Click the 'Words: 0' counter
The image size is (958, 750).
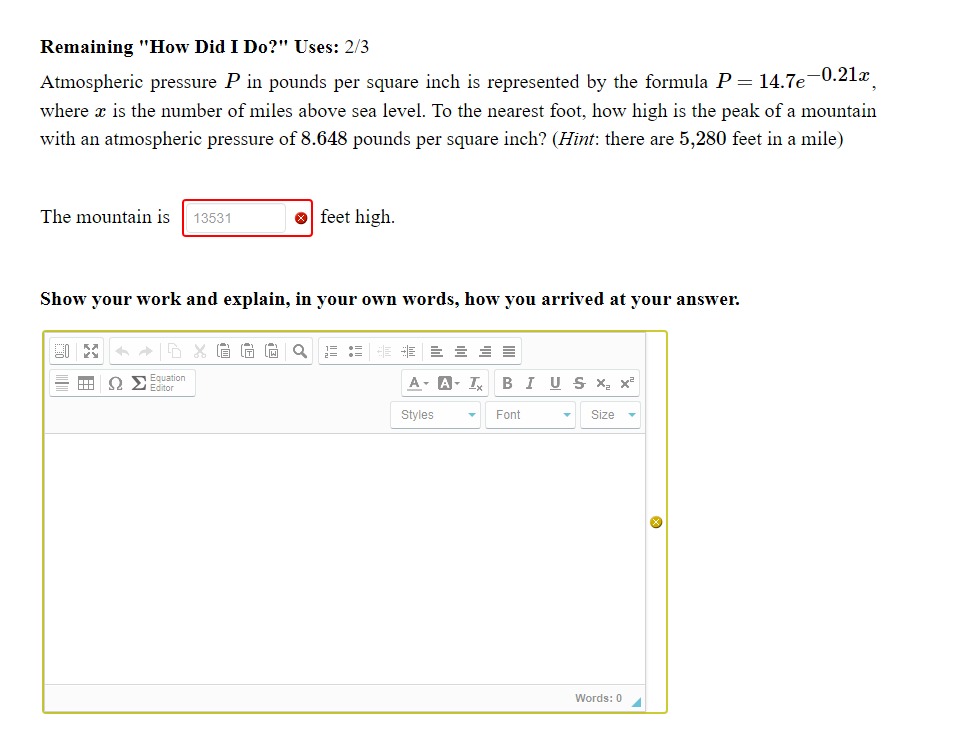598,698
